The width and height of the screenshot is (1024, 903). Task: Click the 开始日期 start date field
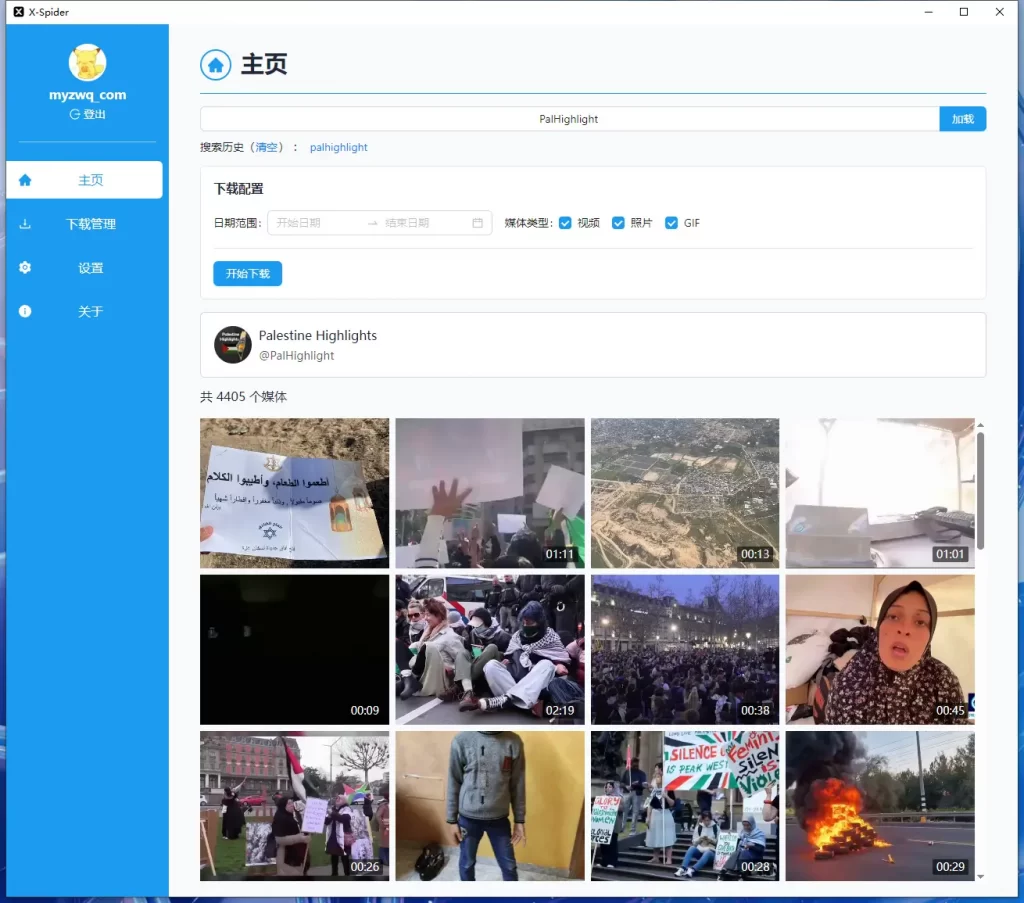(x=317, y=223)
